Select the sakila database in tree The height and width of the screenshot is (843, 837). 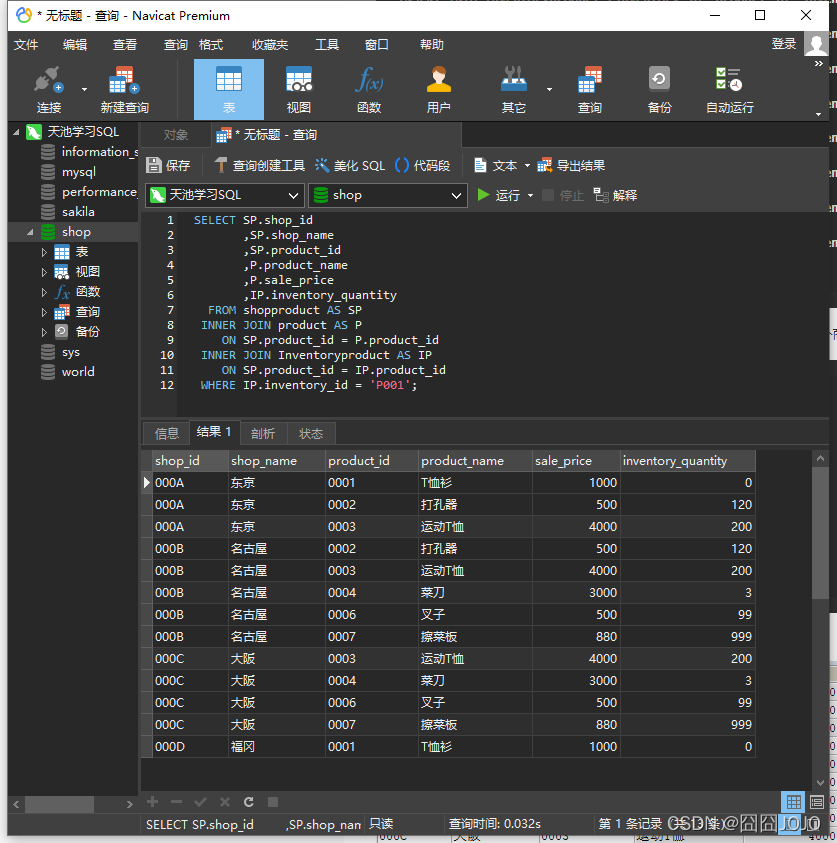point(78,212)
